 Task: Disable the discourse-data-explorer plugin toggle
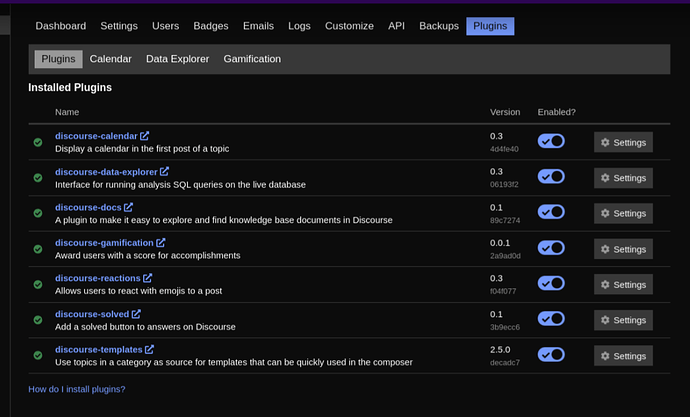pos(551,176)
